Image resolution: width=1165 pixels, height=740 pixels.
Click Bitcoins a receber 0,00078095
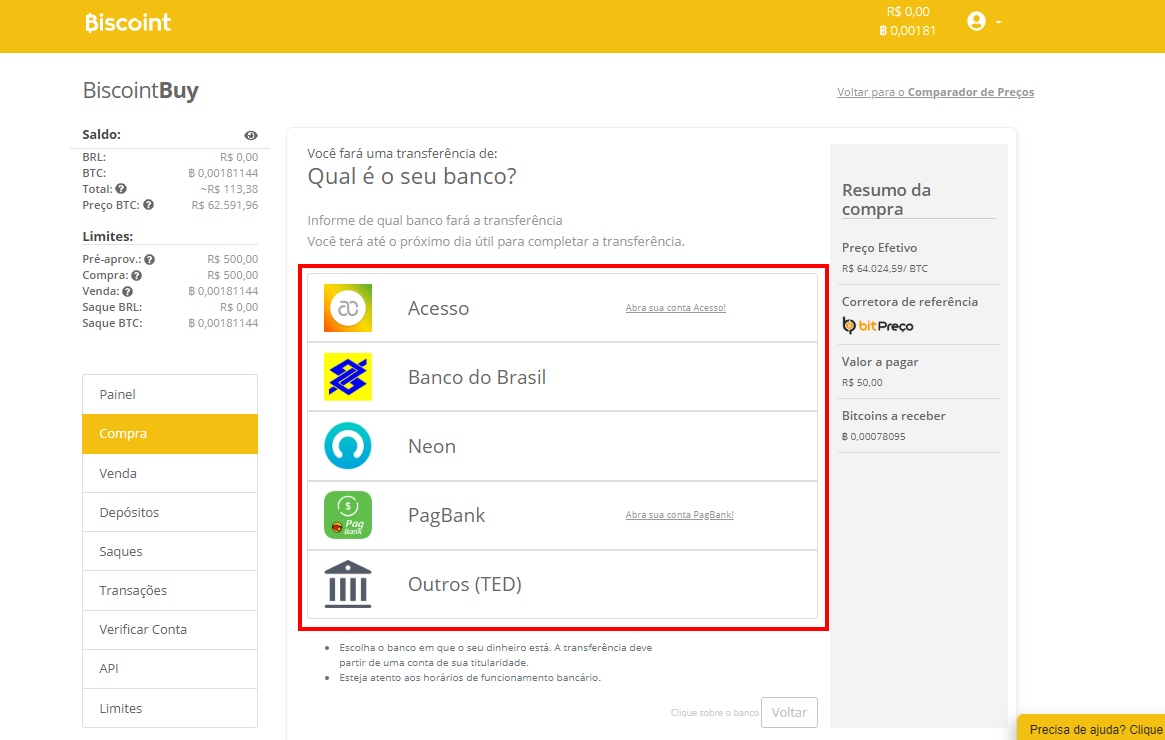tap(874, 437)
